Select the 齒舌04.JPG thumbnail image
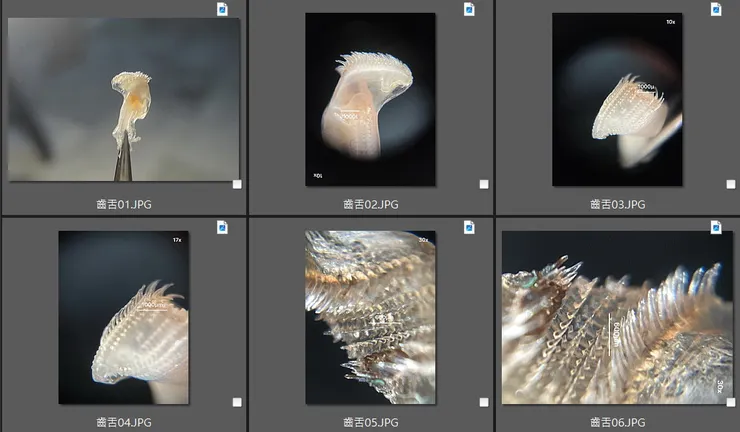The image size is (740, 432). 124,317
